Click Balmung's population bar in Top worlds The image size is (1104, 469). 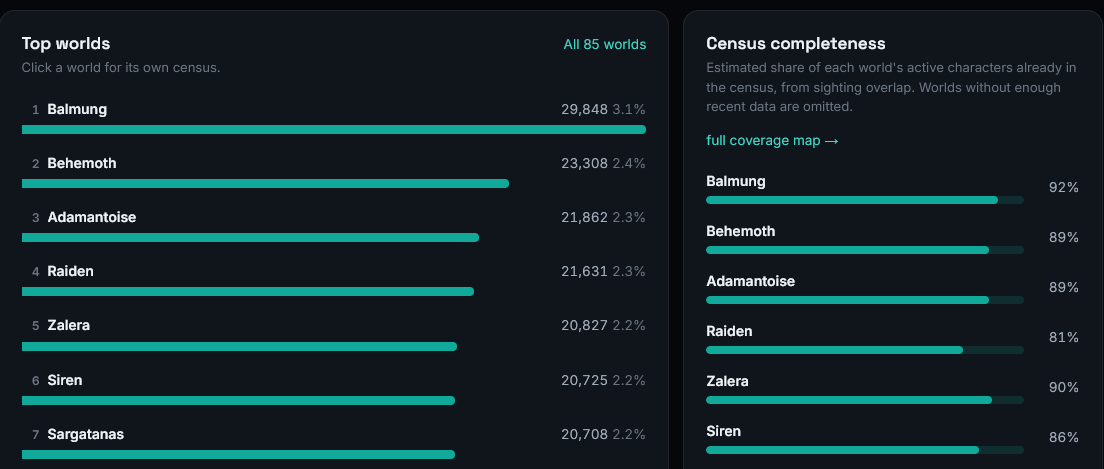(334, 130)
